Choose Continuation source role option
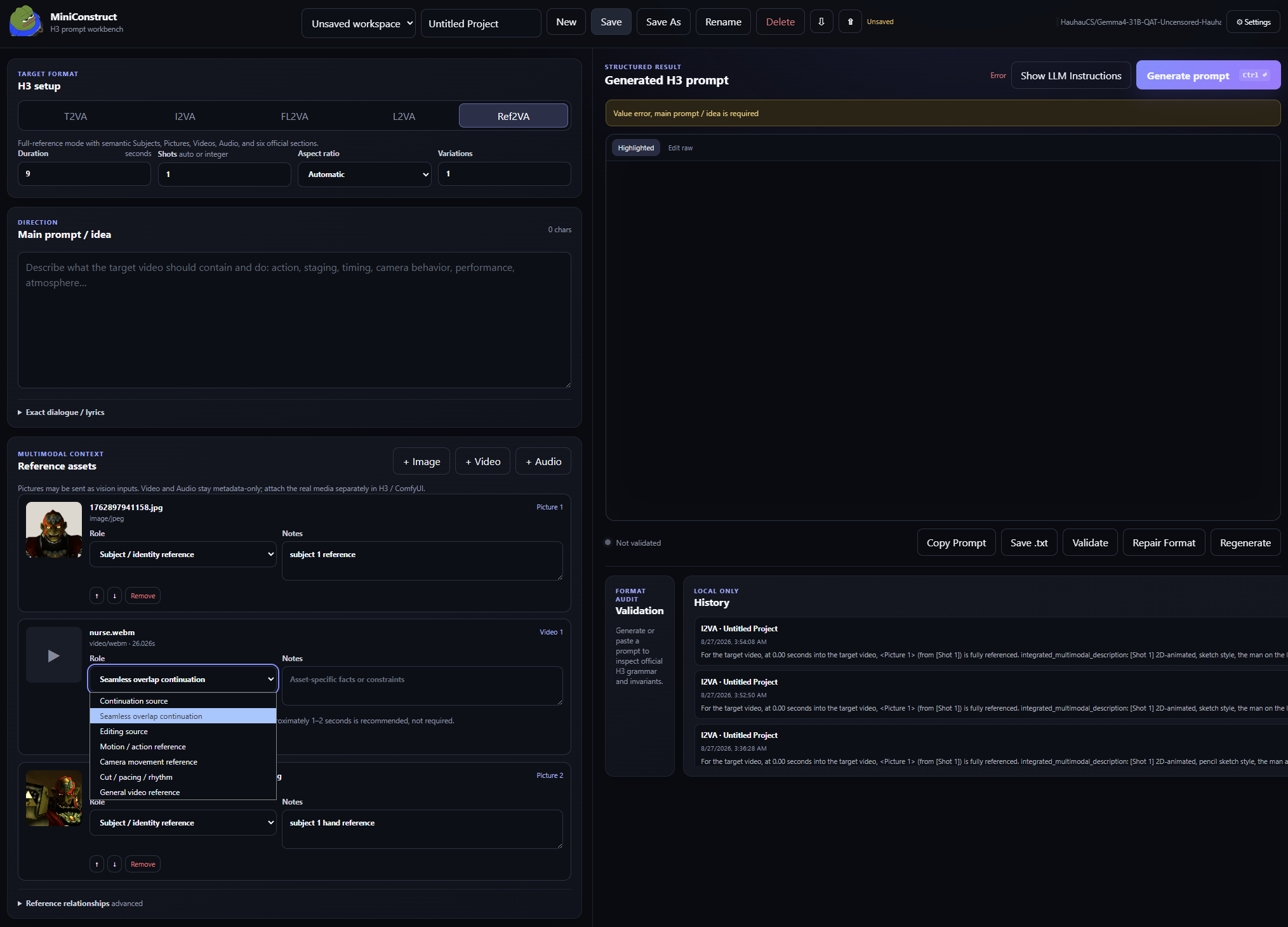The image size is (1288, 927). coord(183,701)
